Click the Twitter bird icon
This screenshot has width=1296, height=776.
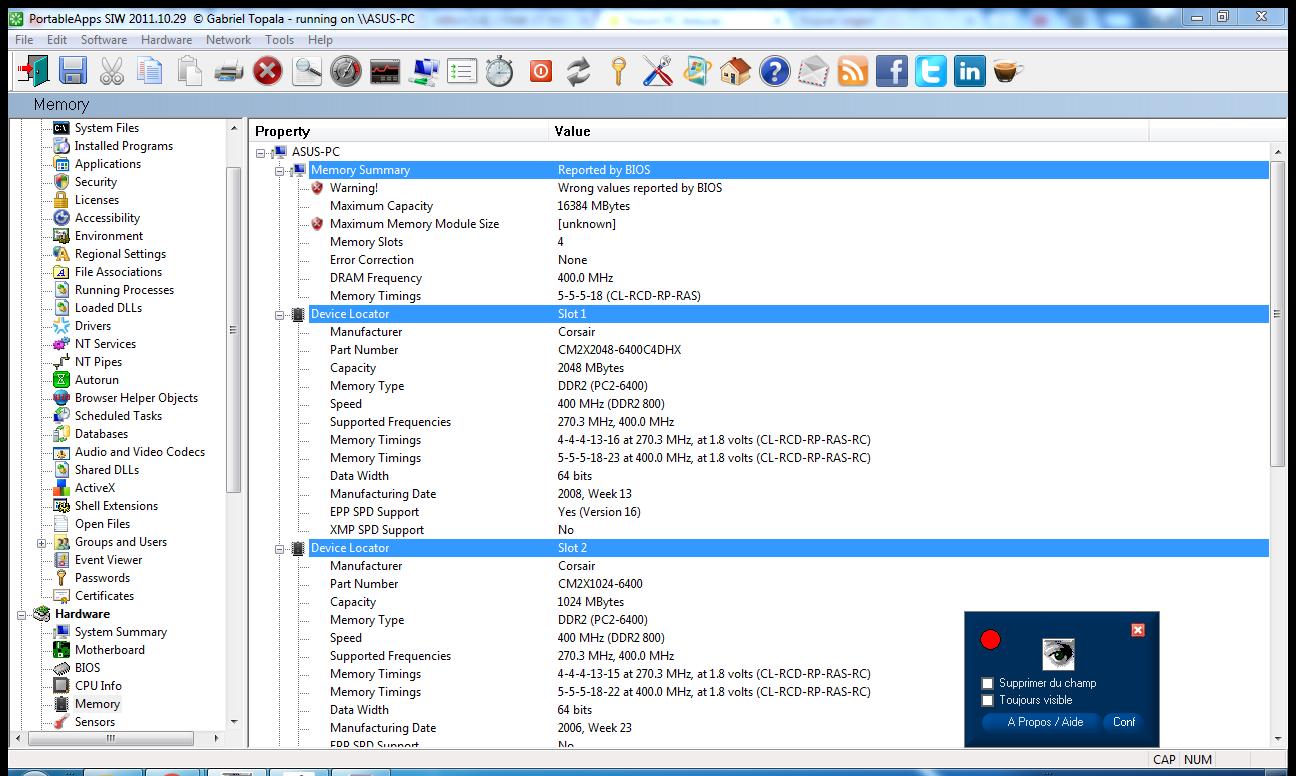[x=931, y=71]
